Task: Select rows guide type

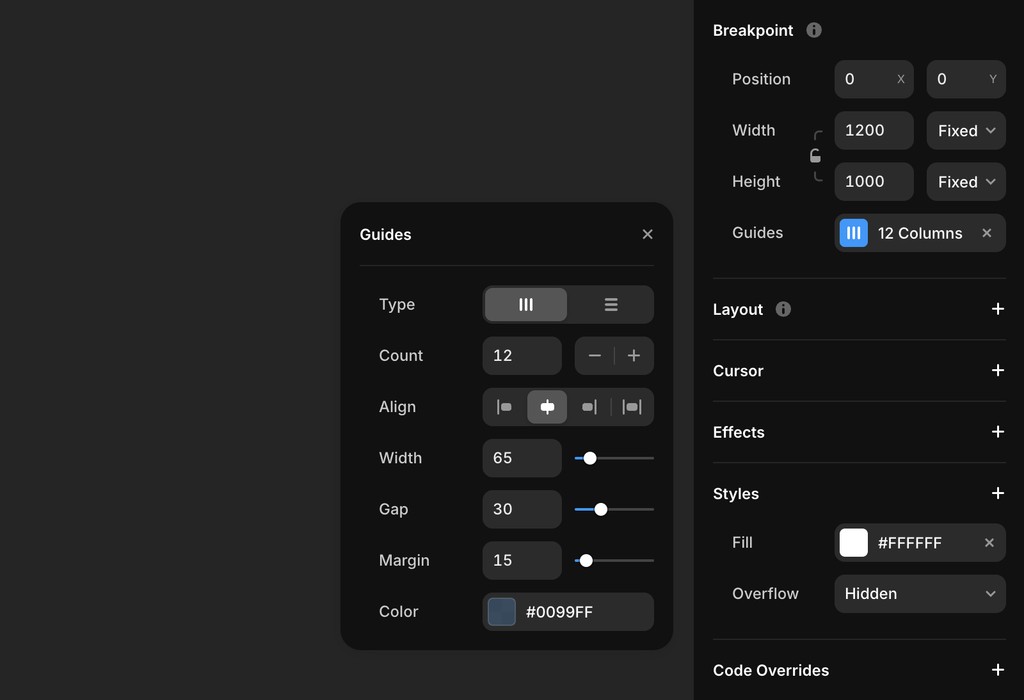Action: click(x=611, y=304)
